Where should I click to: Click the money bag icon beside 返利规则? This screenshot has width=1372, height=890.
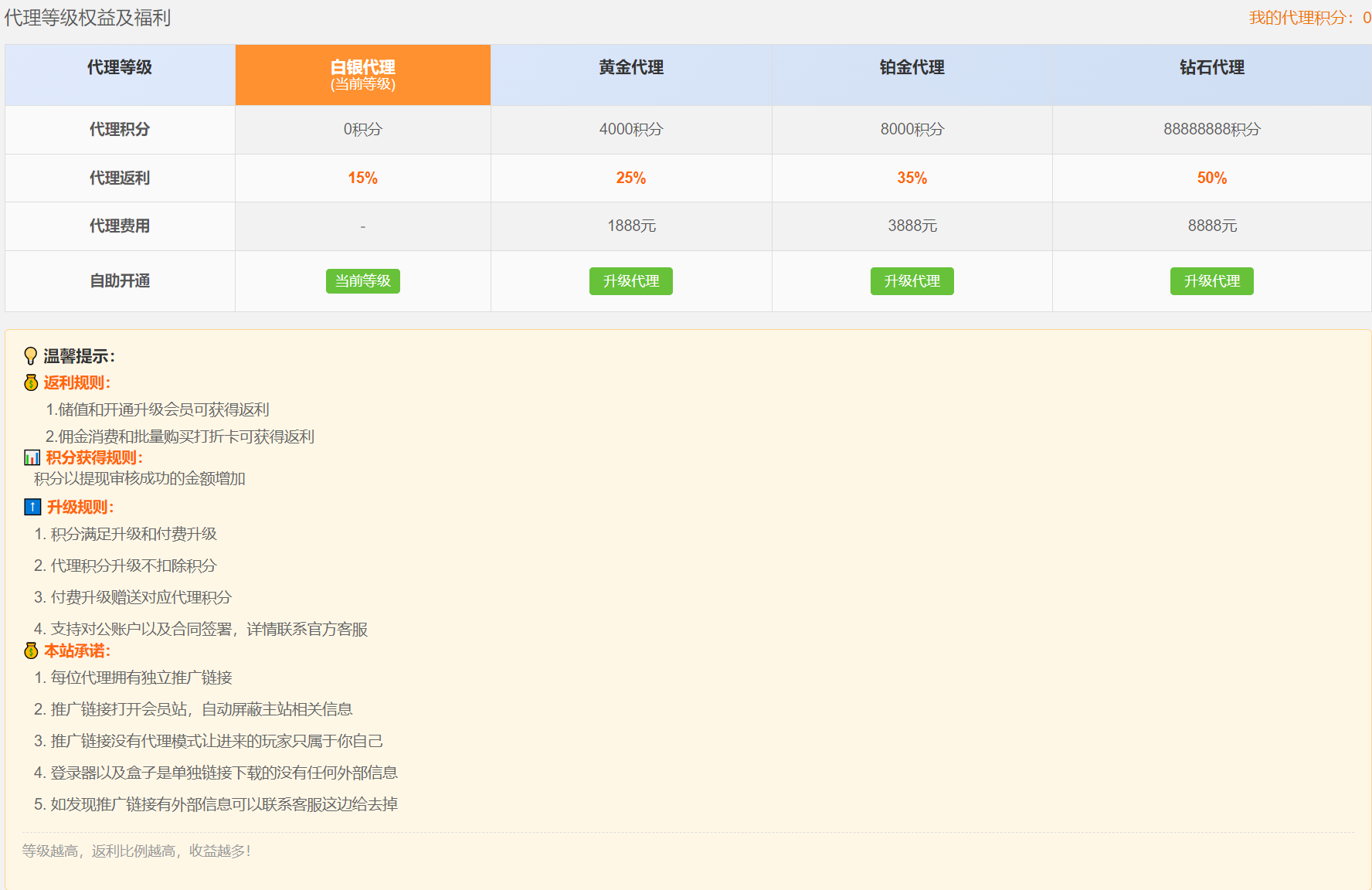(31, 382)
